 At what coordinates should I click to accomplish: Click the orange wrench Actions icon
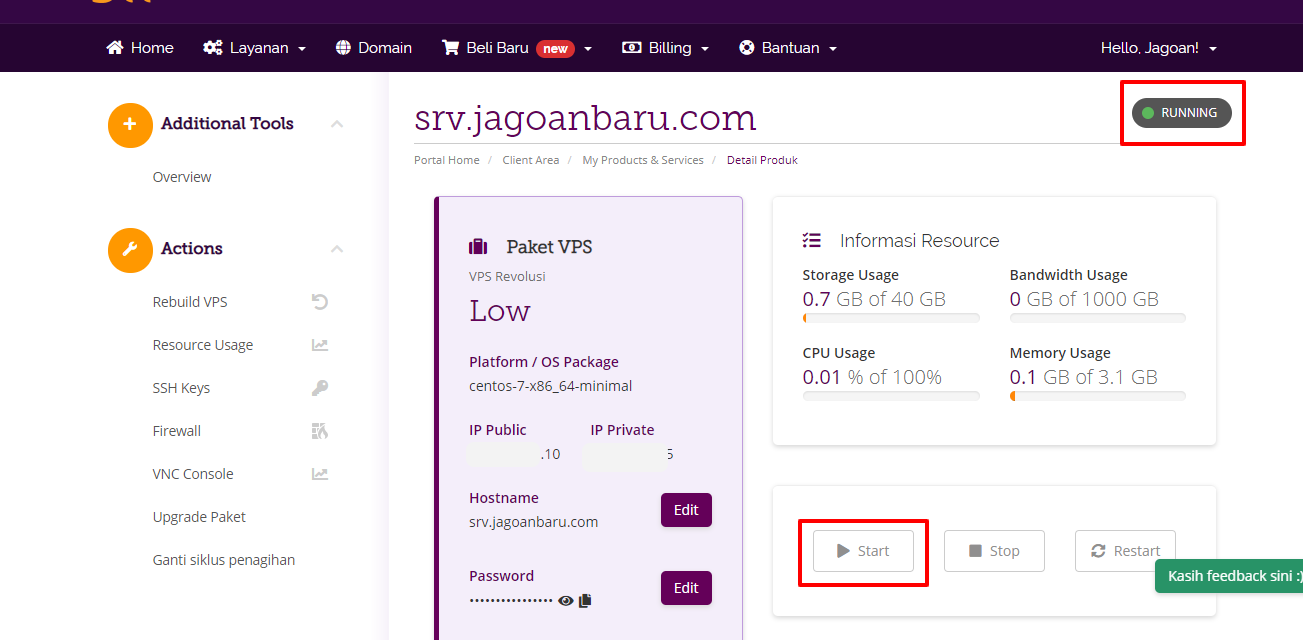(x=130, y=250)
